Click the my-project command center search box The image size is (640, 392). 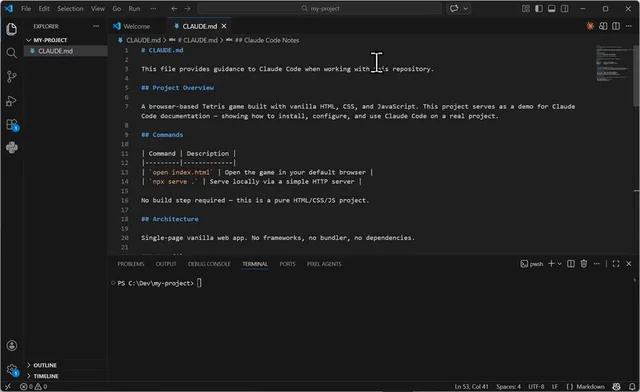320,9
